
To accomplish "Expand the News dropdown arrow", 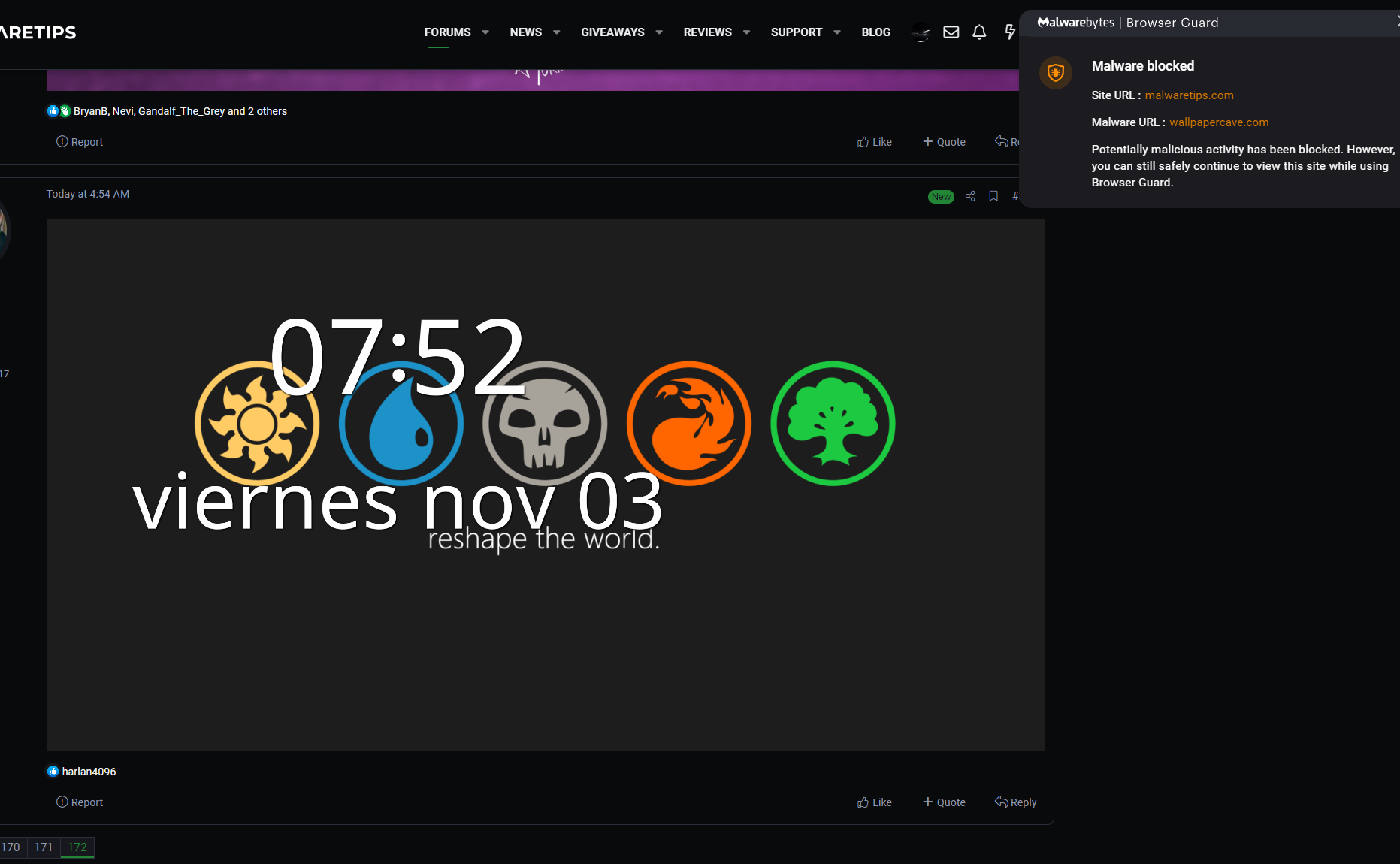I will click(x=556, y=32).
